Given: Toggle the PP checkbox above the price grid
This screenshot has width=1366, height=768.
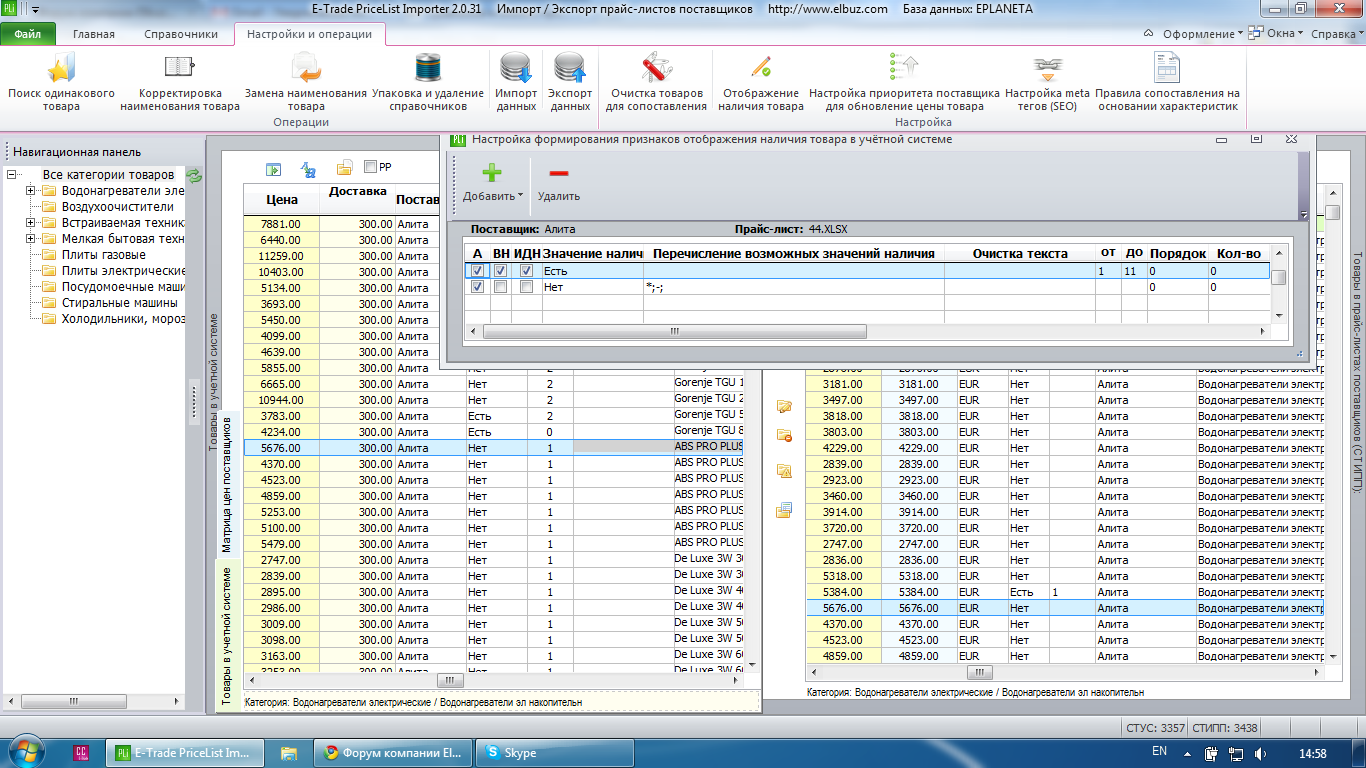Looking at the screenshot, I should tap(370, 167).
